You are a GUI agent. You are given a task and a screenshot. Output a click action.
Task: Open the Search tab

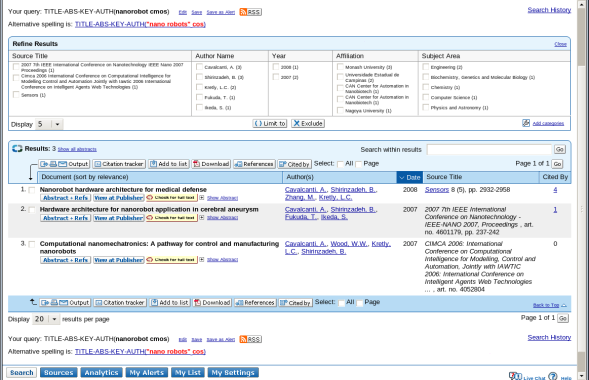21,372
